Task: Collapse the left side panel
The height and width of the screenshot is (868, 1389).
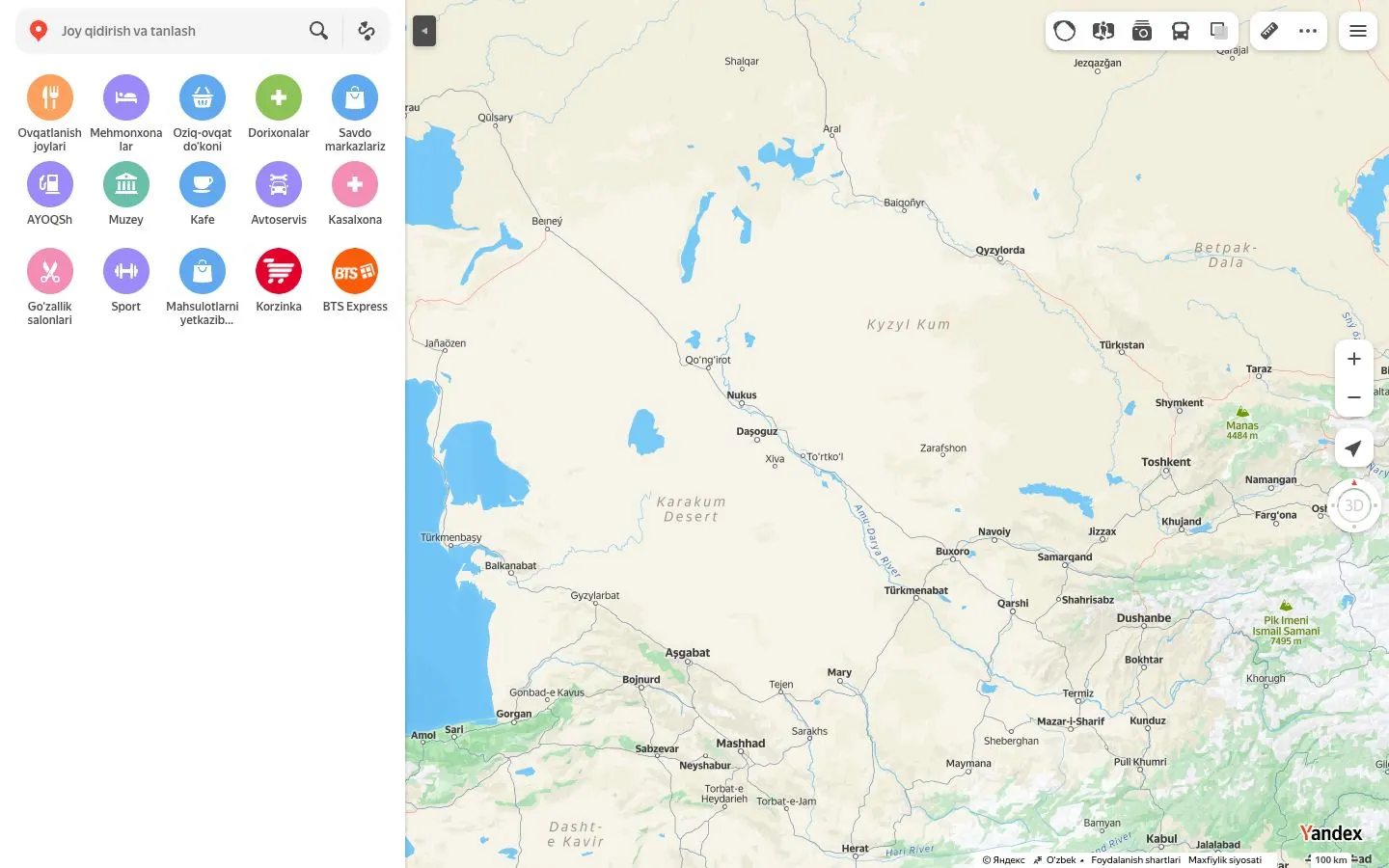Action: [x=424, y=31]
